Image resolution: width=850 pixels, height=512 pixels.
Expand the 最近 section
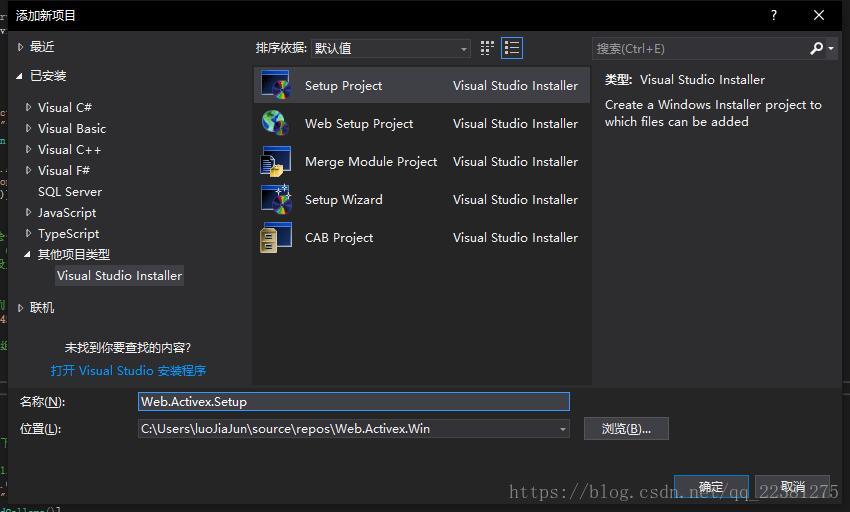pyautogui.click(x=20, y=47)
